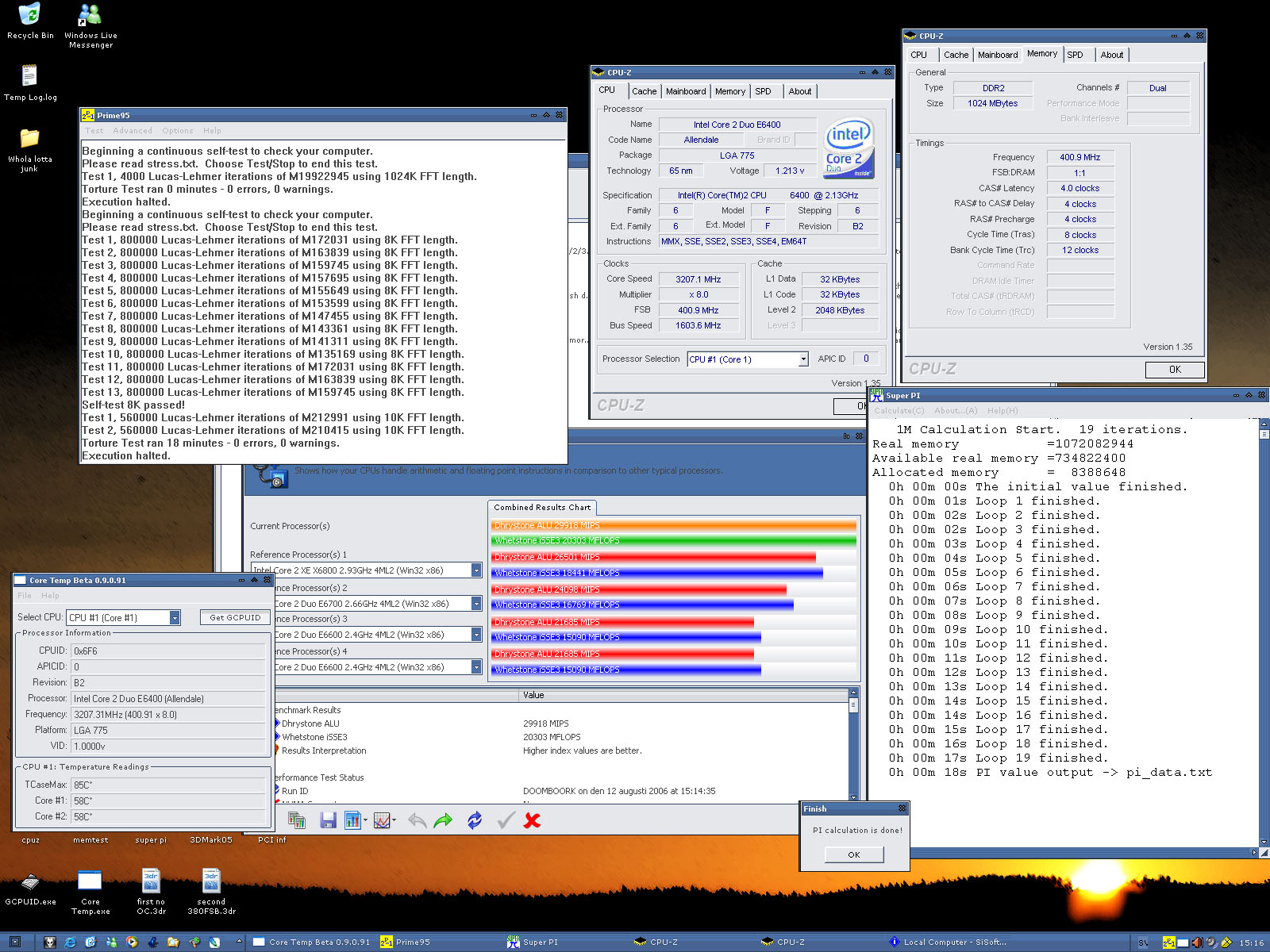Viewport: 1270px width, 952px height.
Task: Expand the last Core 2 Duo E6600 dropdown
Action: pyautogui.click(x=476, y=667)
